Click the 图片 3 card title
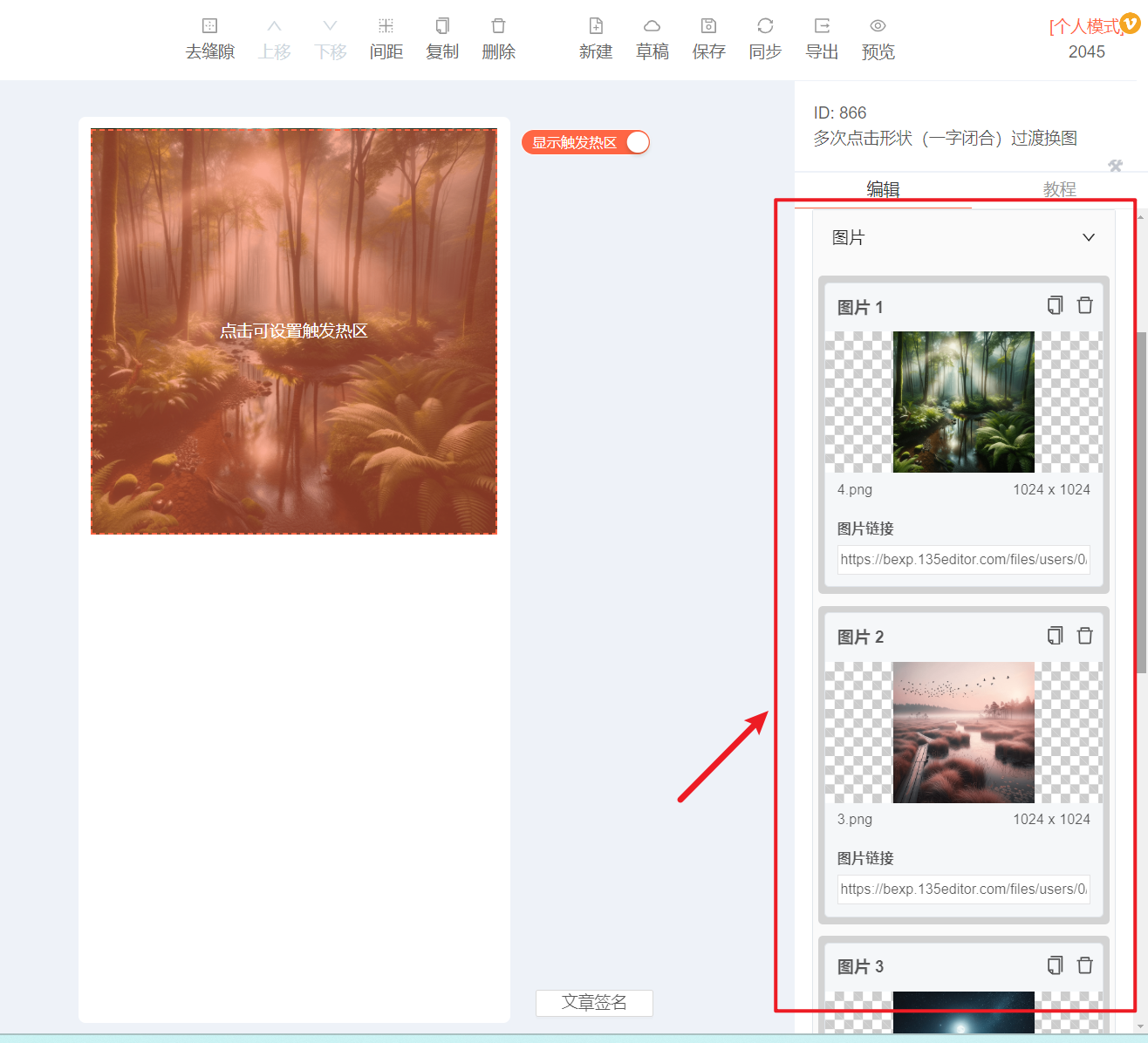Image resolution: width=1148 pixels, height=1043 pixels. (x=860, y=966)
